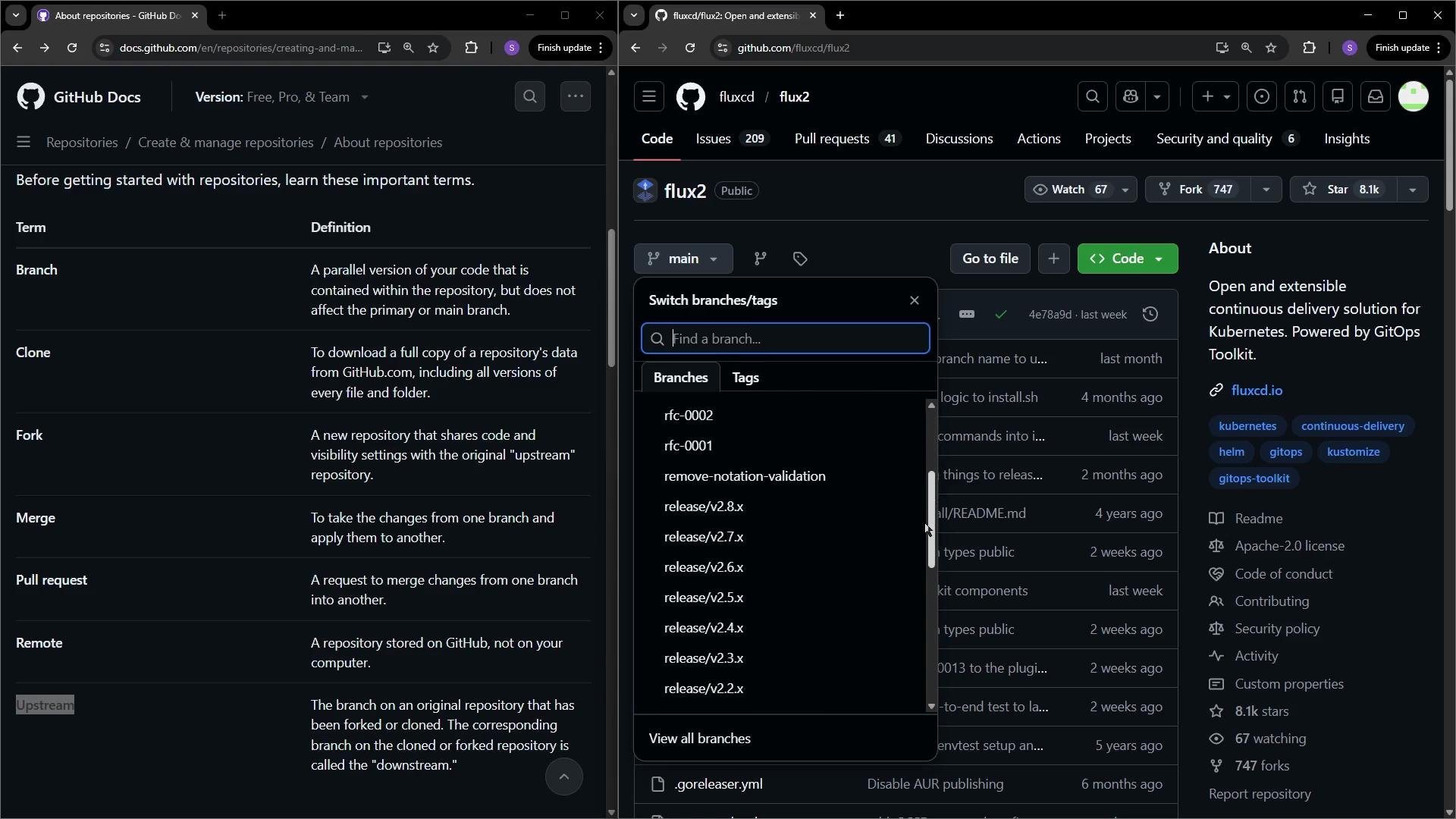Click View all branches link

coord(699,739)
